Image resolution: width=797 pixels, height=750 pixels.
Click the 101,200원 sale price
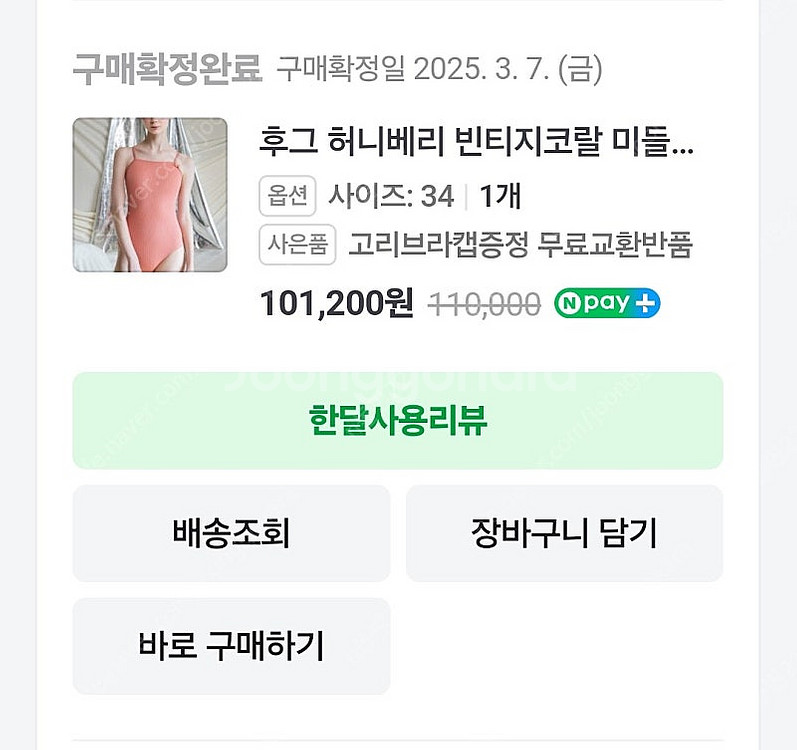[x=336, y=304]
